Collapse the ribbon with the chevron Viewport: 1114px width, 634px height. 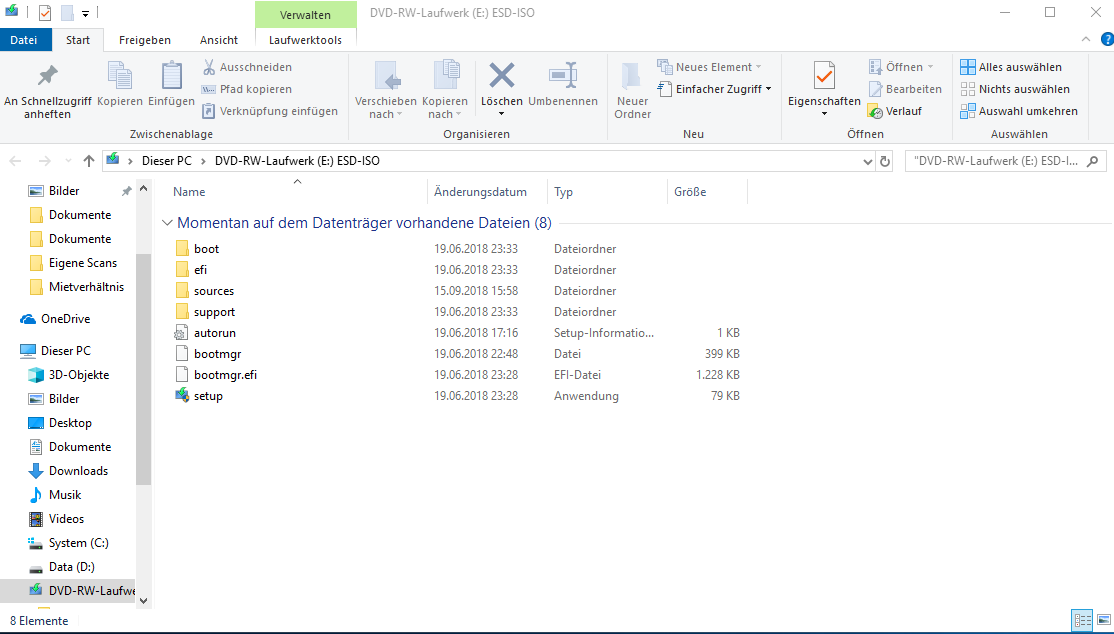[1086, 39]
